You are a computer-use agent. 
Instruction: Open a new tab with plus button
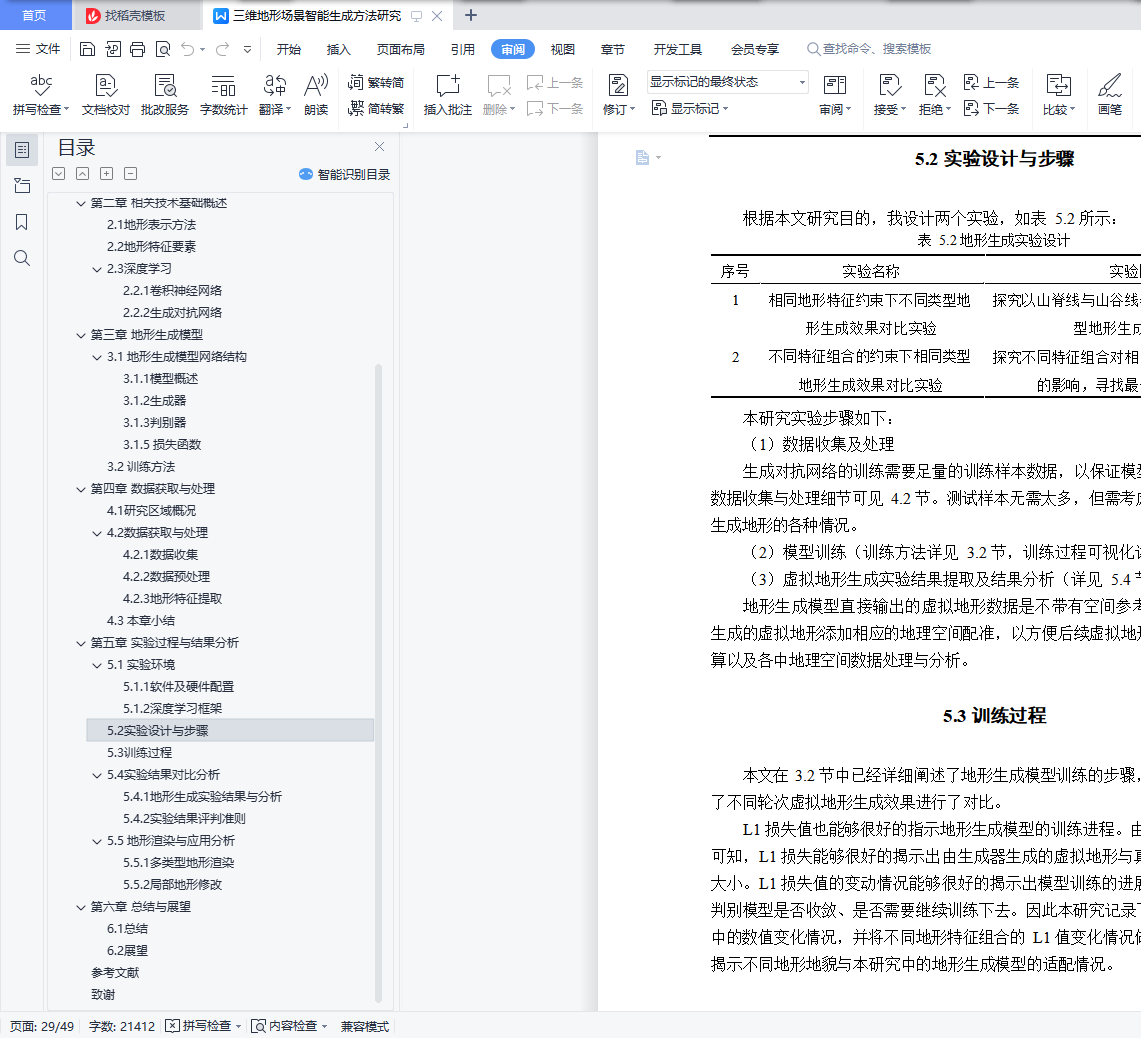pos(471,15)
